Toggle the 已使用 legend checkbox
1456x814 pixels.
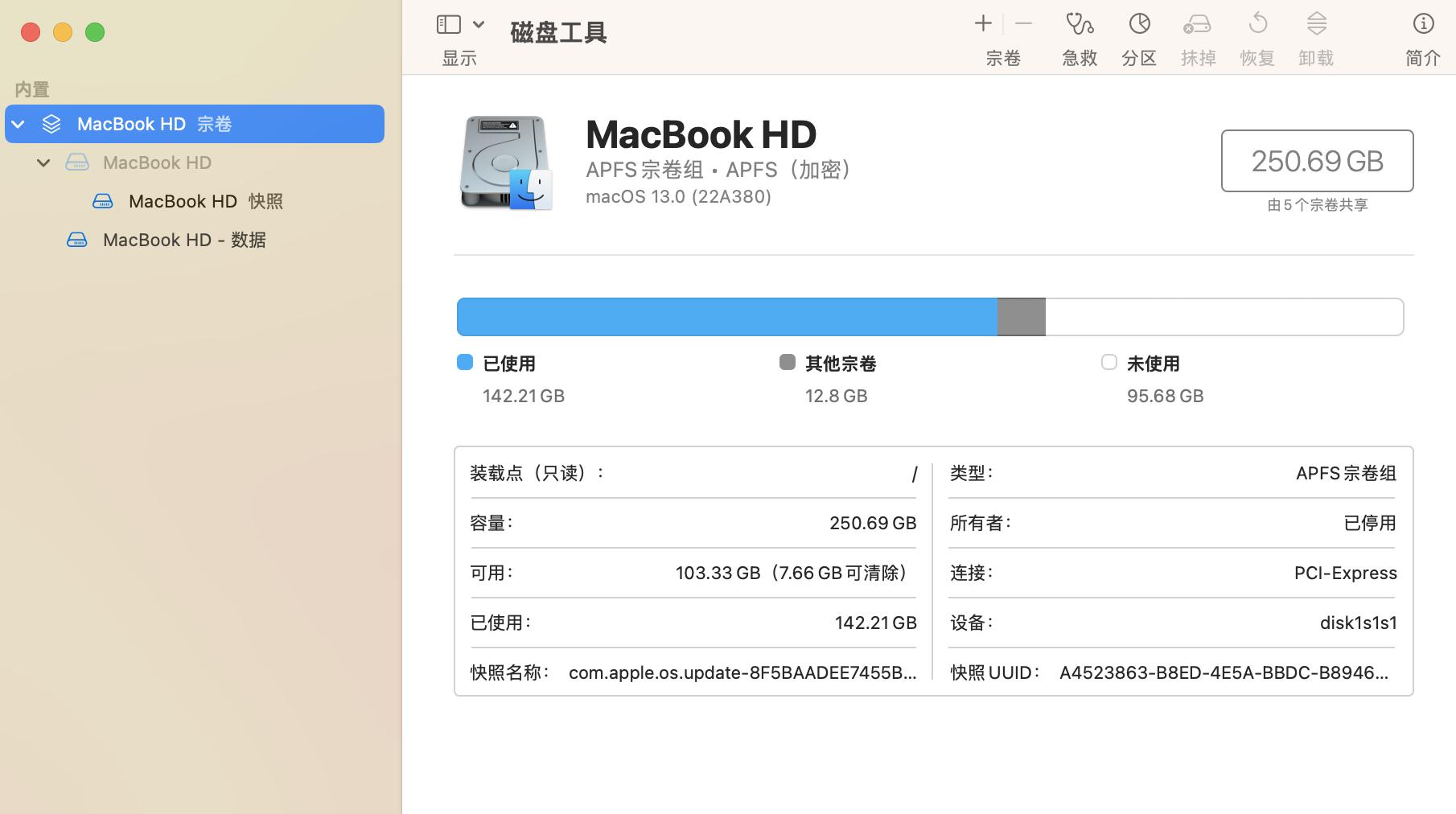(x=464, y=362)
